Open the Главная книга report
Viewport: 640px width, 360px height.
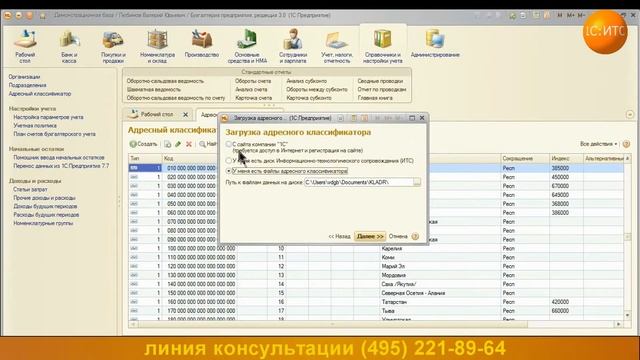click(375, 98)
